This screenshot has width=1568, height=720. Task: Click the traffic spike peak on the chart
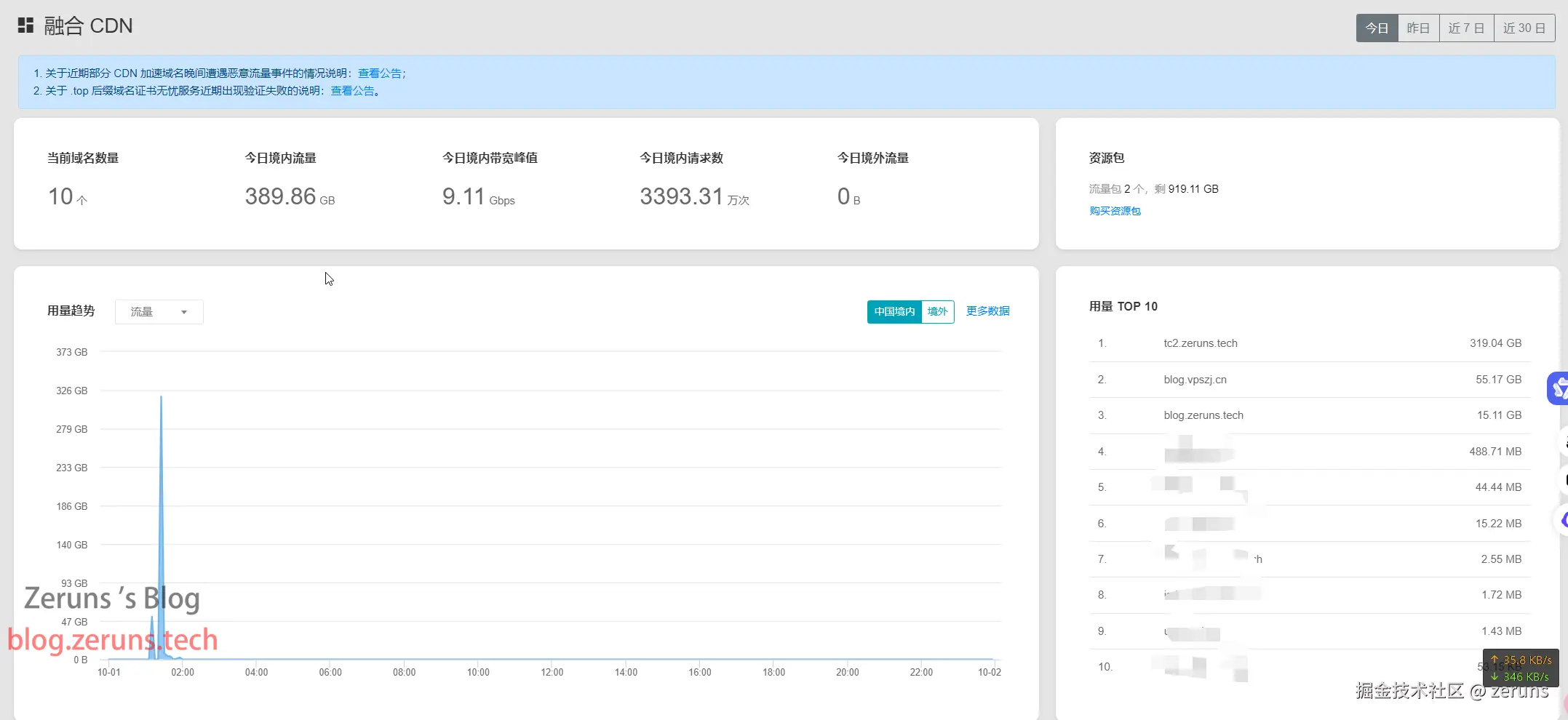[161, 396]
